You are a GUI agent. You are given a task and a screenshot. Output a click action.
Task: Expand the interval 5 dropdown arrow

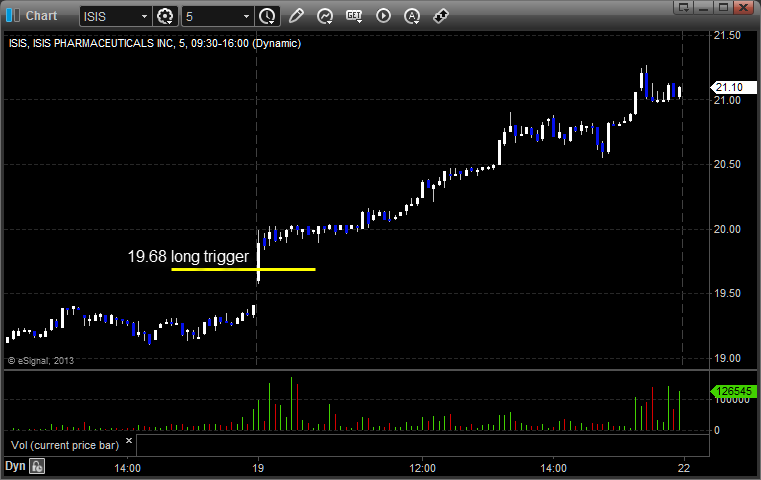(x=246, y=17)
